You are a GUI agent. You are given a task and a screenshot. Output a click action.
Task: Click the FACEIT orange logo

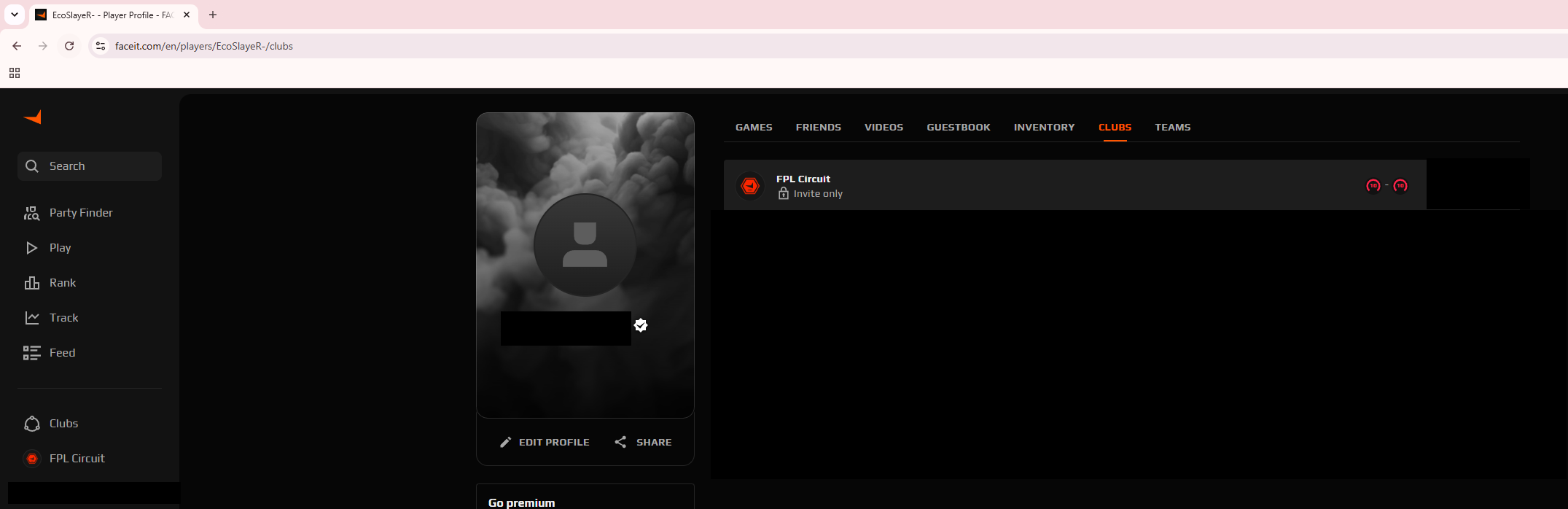[33, 117]
